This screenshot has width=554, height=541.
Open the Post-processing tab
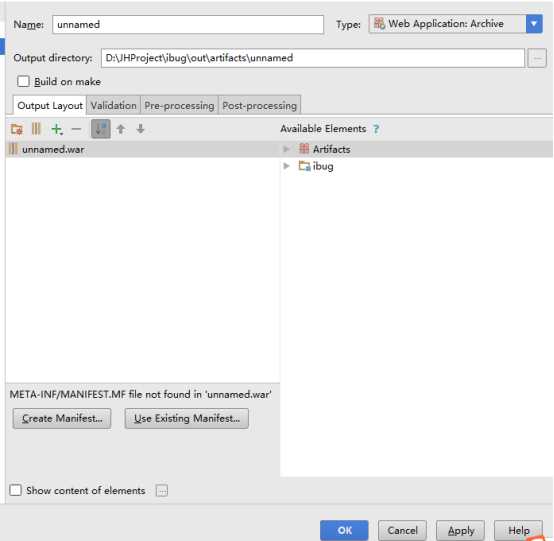[259, 105]
